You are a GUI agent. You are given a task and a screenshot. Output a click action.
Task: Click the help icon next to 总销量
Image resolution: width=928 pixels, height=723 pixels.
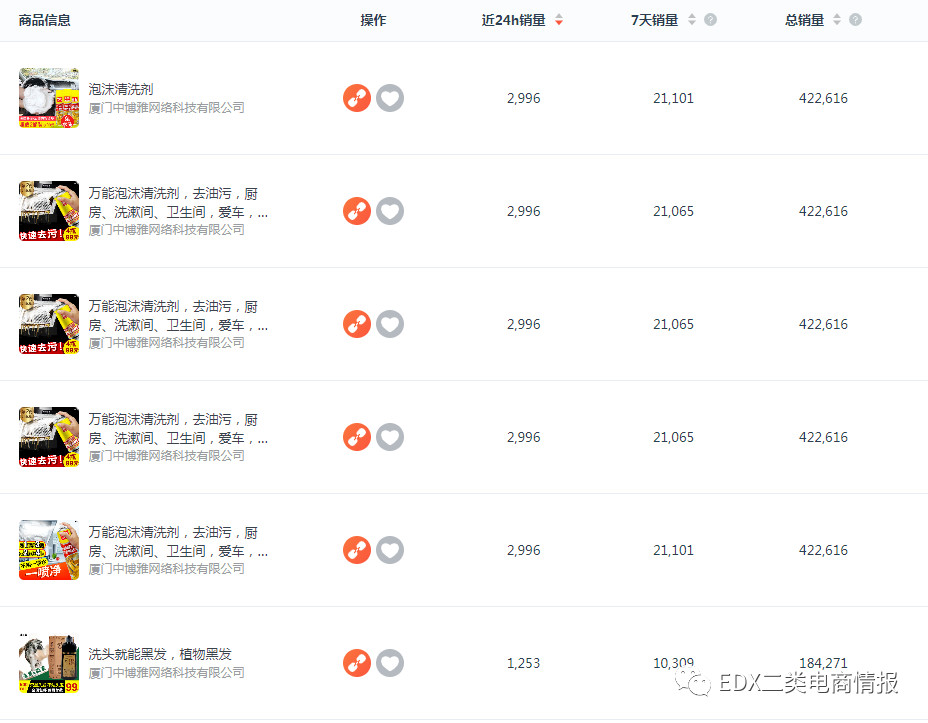coord(855,20)
